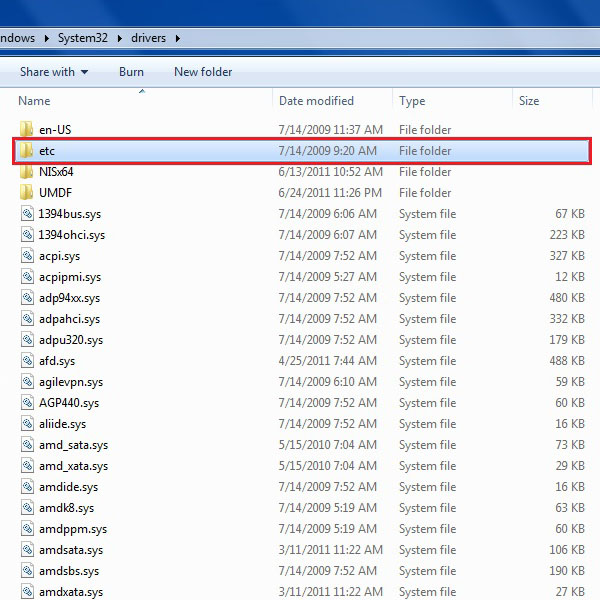Select the etc folder name
The width and height of the screenshot is (600, 600).
tap(47, 151)
